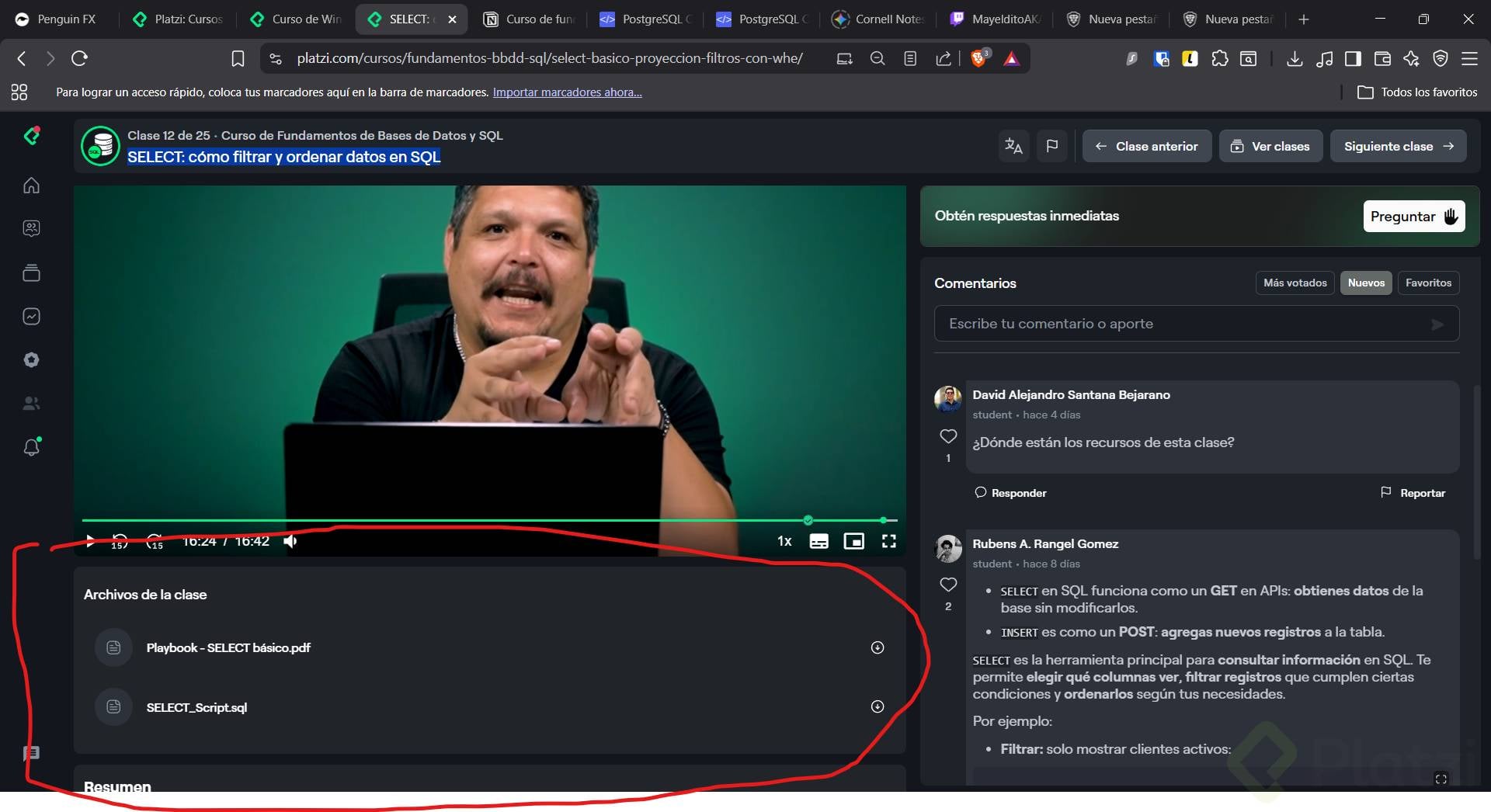
Task: Open Leo AI sparkle icon
Action: point(1411,58)
